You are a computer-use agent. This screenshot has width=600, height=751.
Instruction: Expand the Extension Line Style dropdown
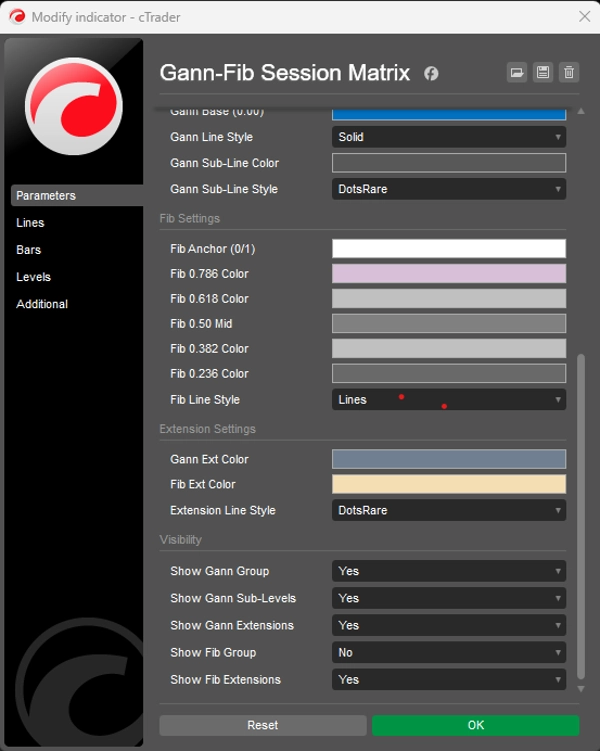point(448,510)
